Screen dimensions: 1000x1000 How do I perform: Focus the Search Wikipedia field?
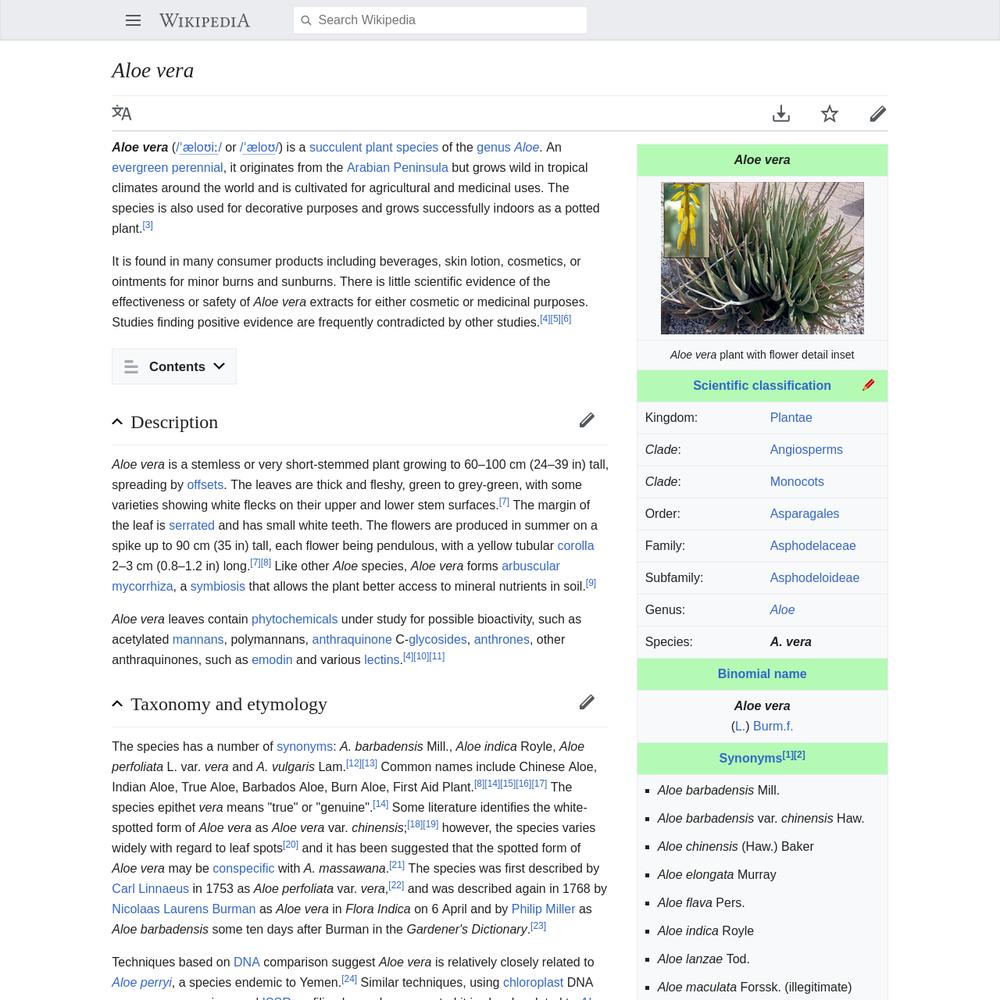click(x=440, y=20)
